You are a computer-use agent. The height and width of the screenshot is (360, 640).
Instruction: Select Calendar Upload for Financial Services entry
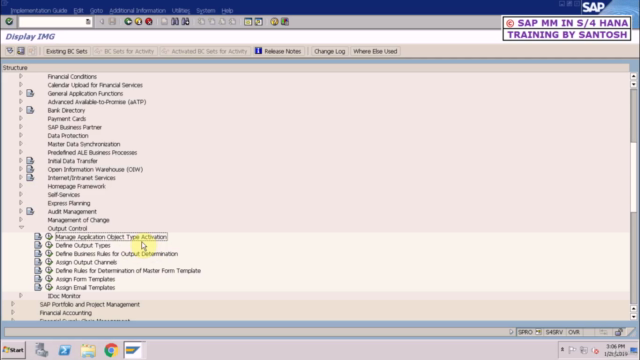[x=95, y=85]
